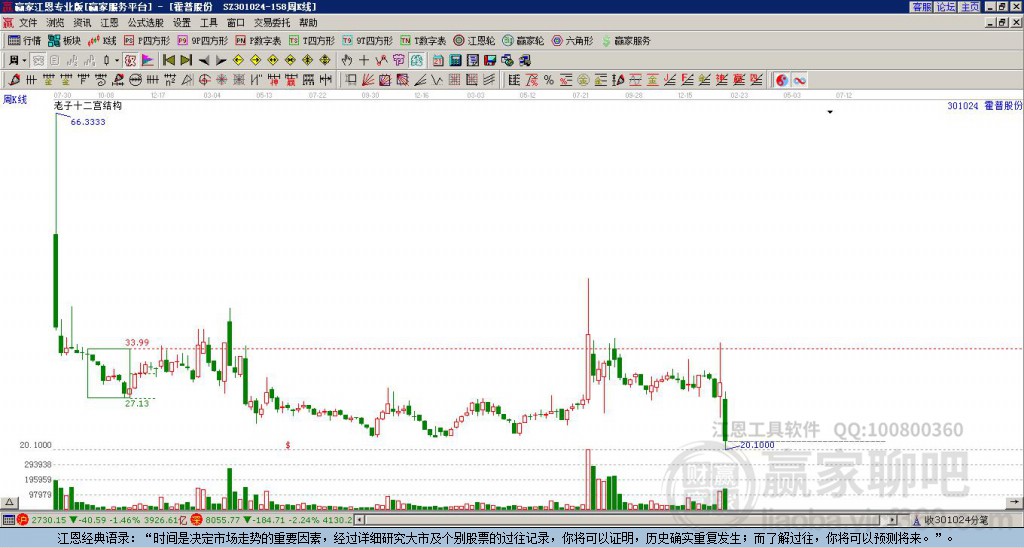
Task: Open the T数字表 time number table
Action: (423, 40)
